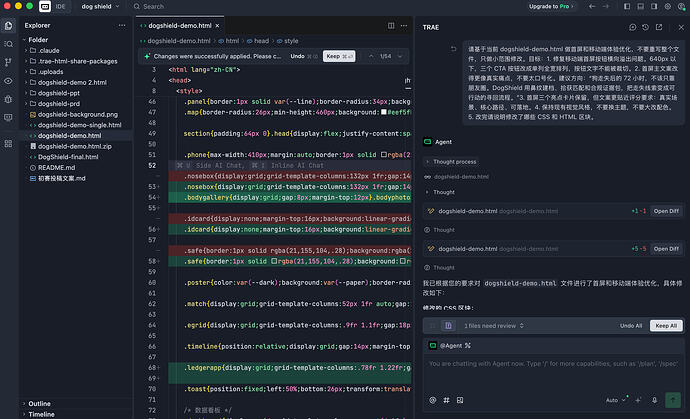Expand the Timeline section
Viewport: 690px width, 419px height.
click(25, 414)
